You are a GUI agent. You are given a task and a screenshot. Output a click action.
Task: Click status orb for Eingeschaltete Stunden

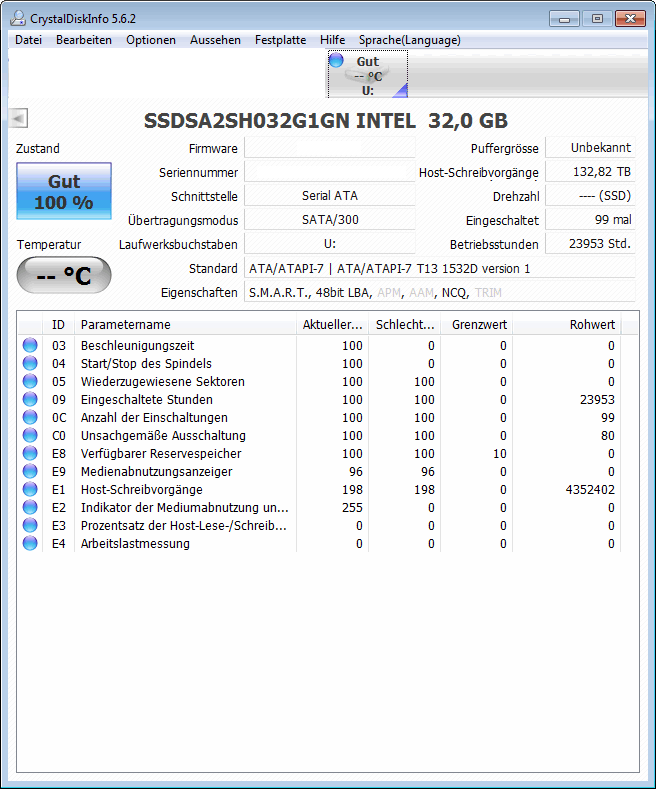pos(30,400)
